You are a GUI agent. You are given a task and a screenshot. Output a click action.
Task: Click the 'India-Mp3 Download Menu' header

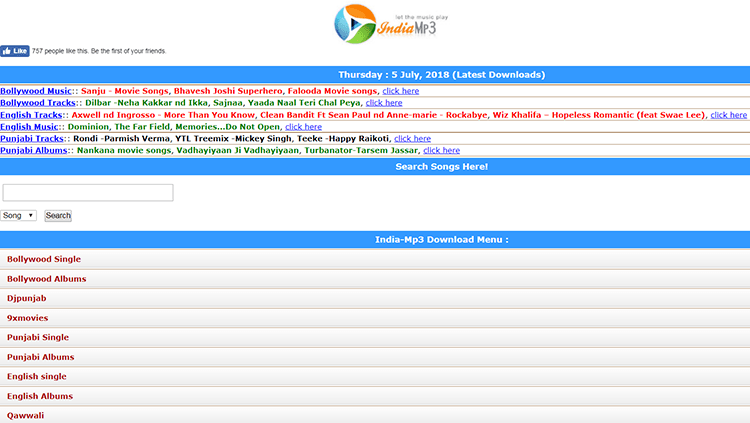click(441, 240)
